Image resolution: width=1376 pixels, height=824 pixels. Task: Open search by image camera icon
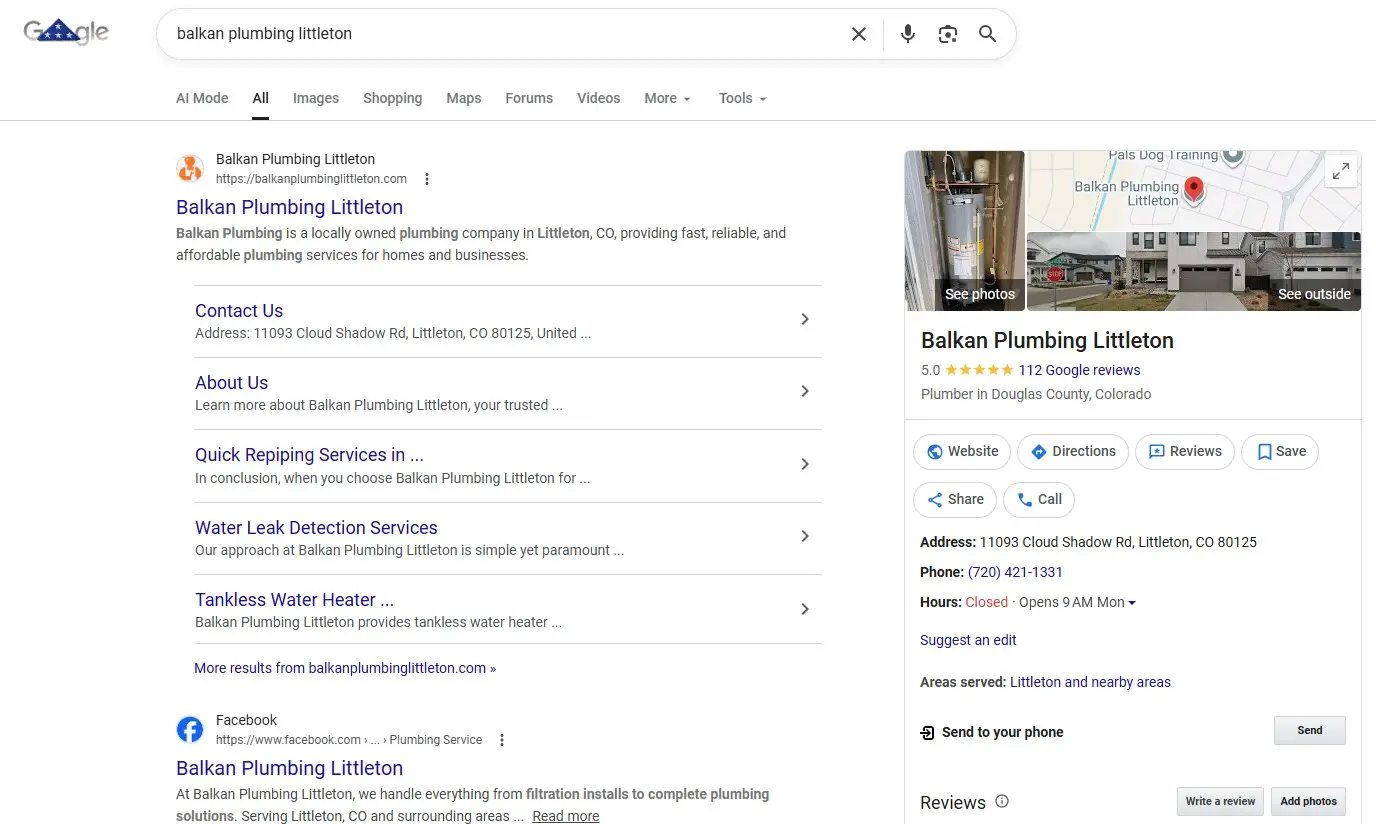tap(947, 34)
